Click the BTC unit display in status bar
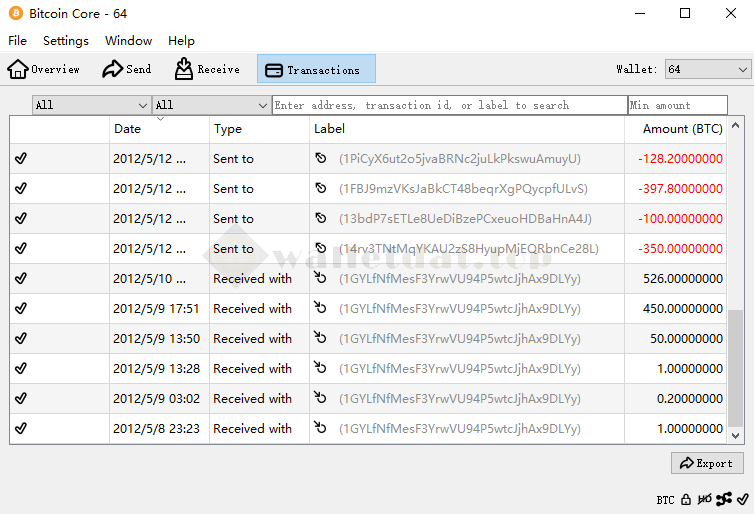Viewport: 754px width, 514px height. 665,499
